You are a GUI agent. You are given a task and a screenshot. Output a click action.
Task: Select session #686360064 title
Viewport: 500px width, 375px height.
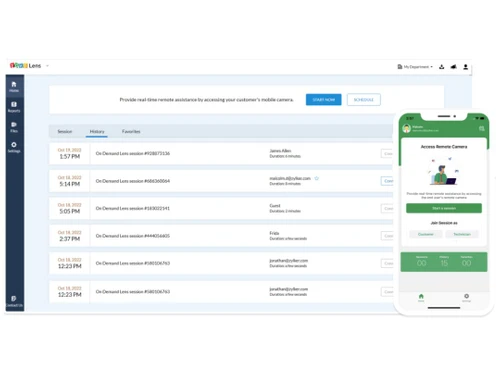point(133,181)
